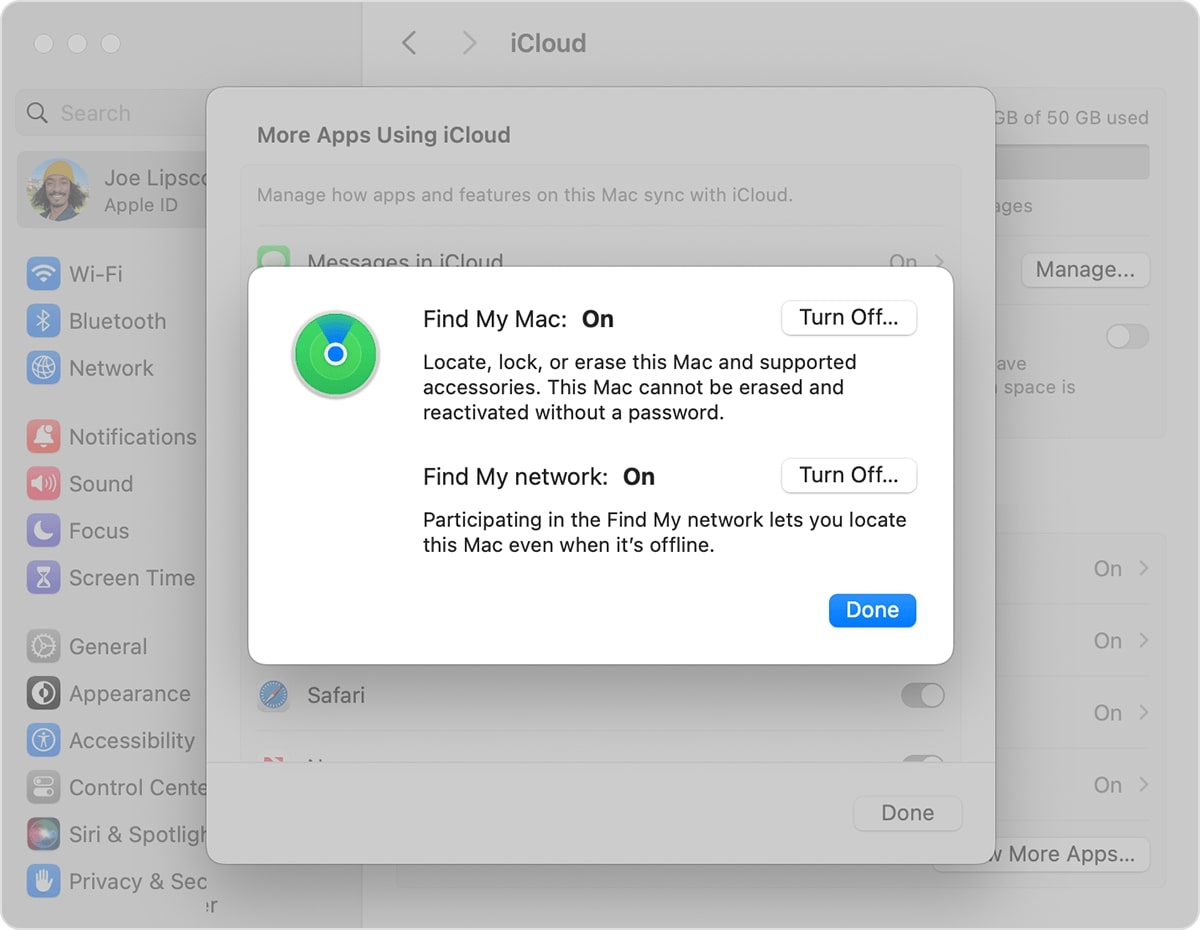Click the Manage... storage button
Screen dimensions: 1200x930
pyautogui.click(x=1085, y=270)
